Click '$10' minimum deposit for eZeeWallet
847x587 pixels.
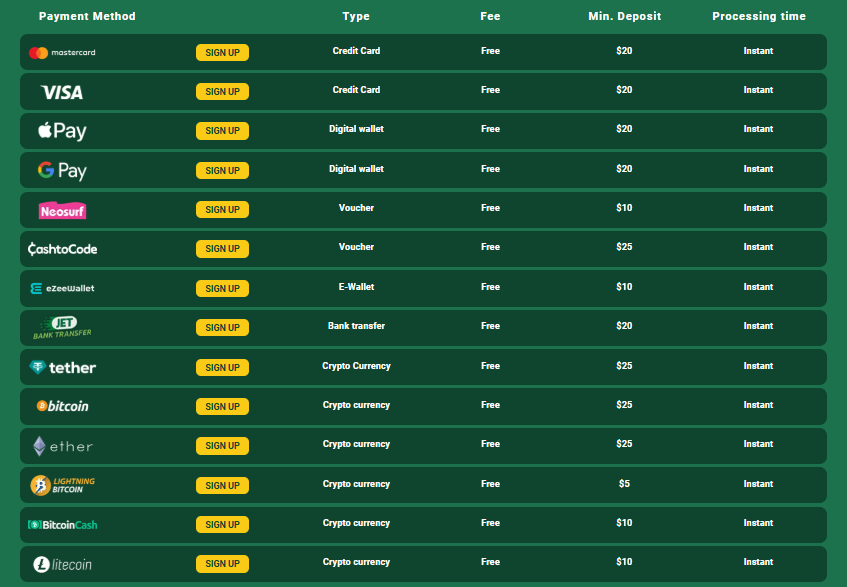click(x=624, y=287)
